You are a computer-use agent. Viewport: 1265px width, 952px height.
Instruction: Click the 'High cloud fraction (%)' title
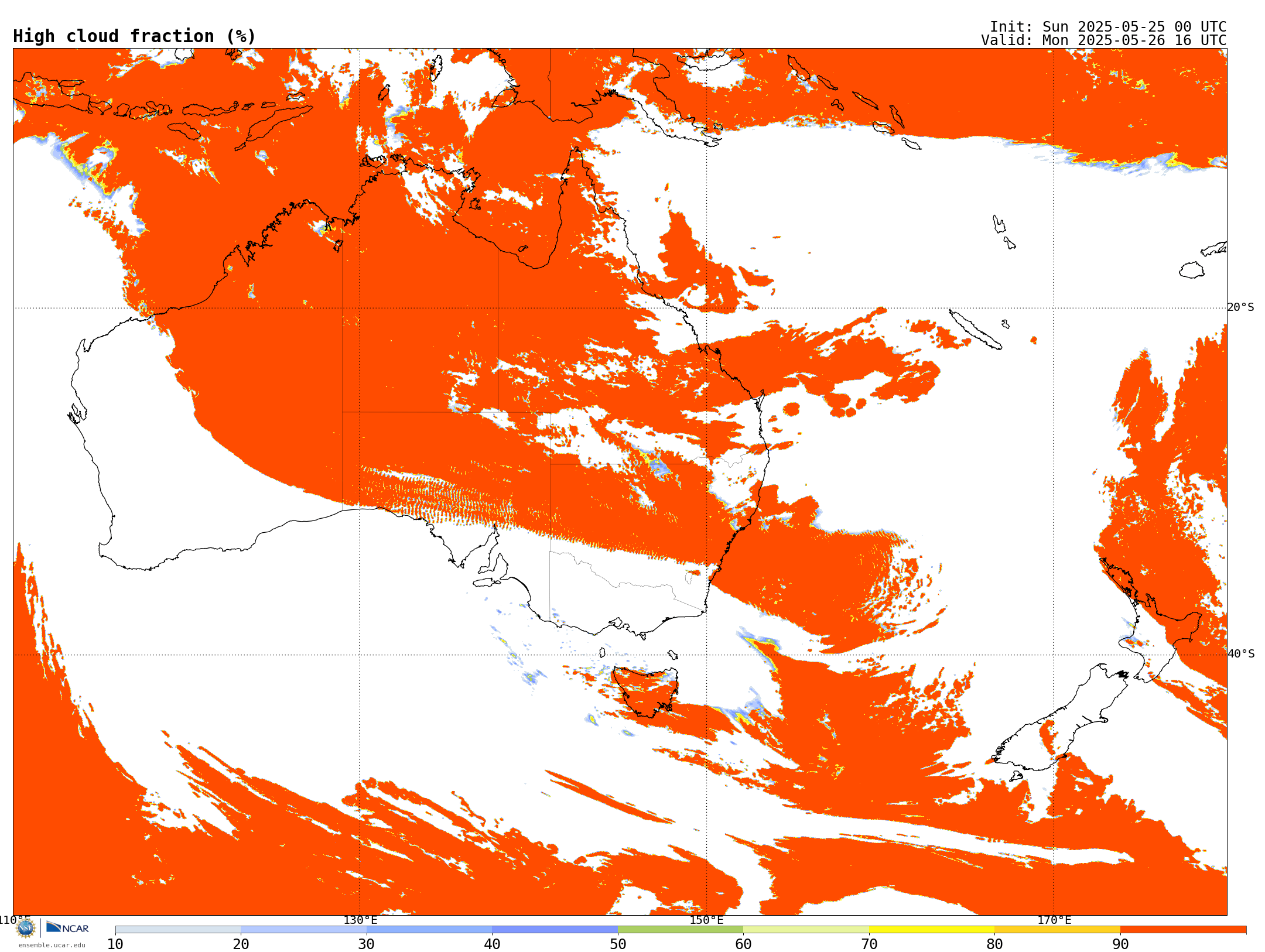pyautogui.click(x=135, y=36)
